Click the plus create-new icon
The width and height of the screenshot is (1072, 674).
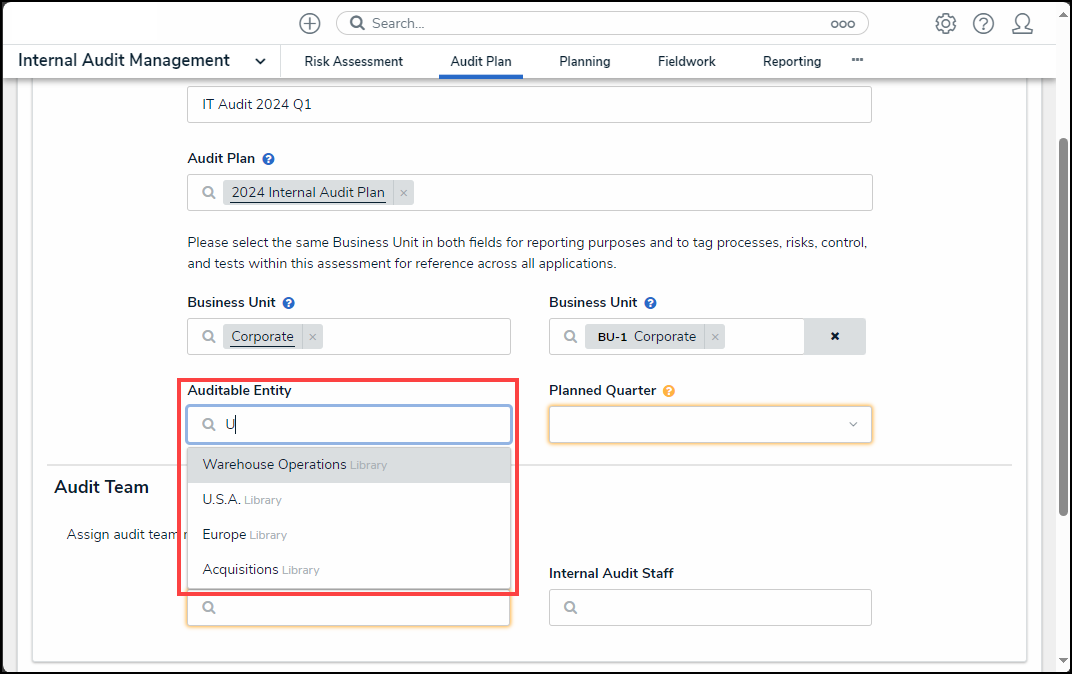(x=310, y=23)
